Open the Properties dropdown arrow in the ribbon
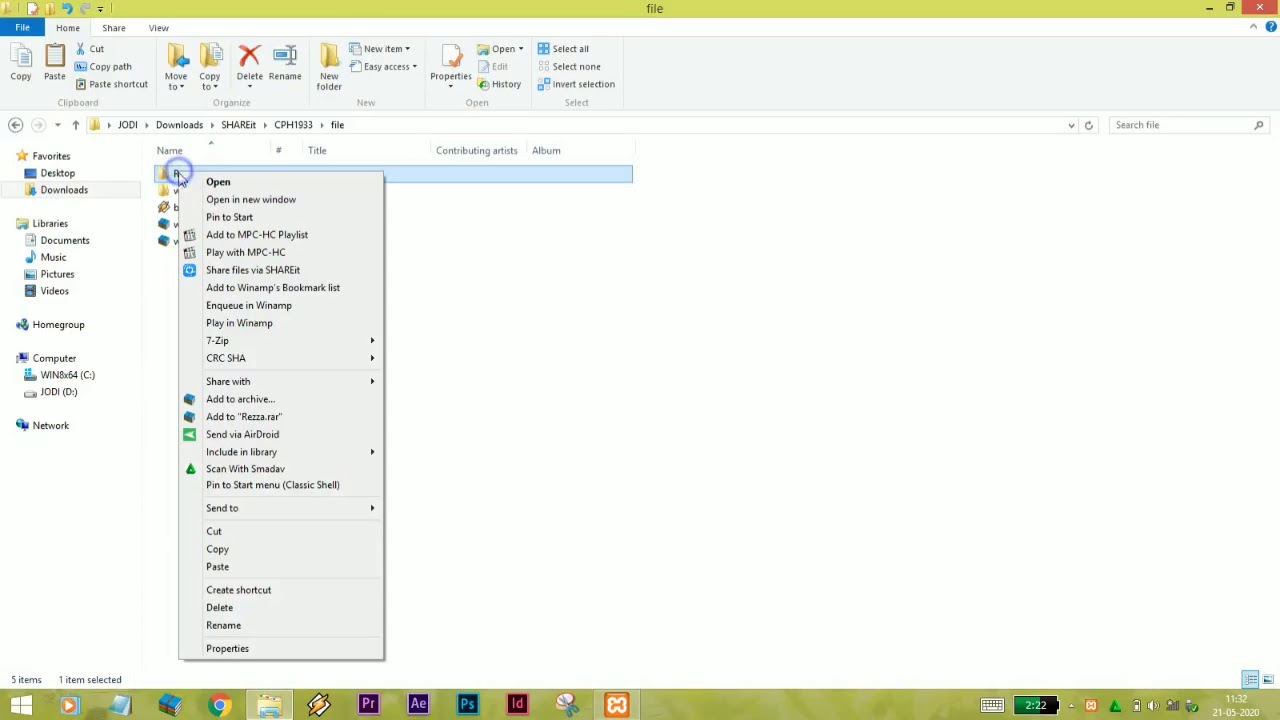The image size is (1280, 720). coord(451,86)
